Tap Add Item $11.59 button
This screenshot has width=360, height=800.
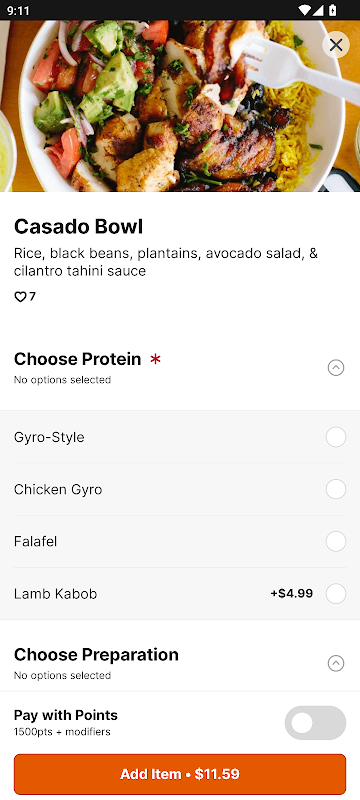(180, 774)
